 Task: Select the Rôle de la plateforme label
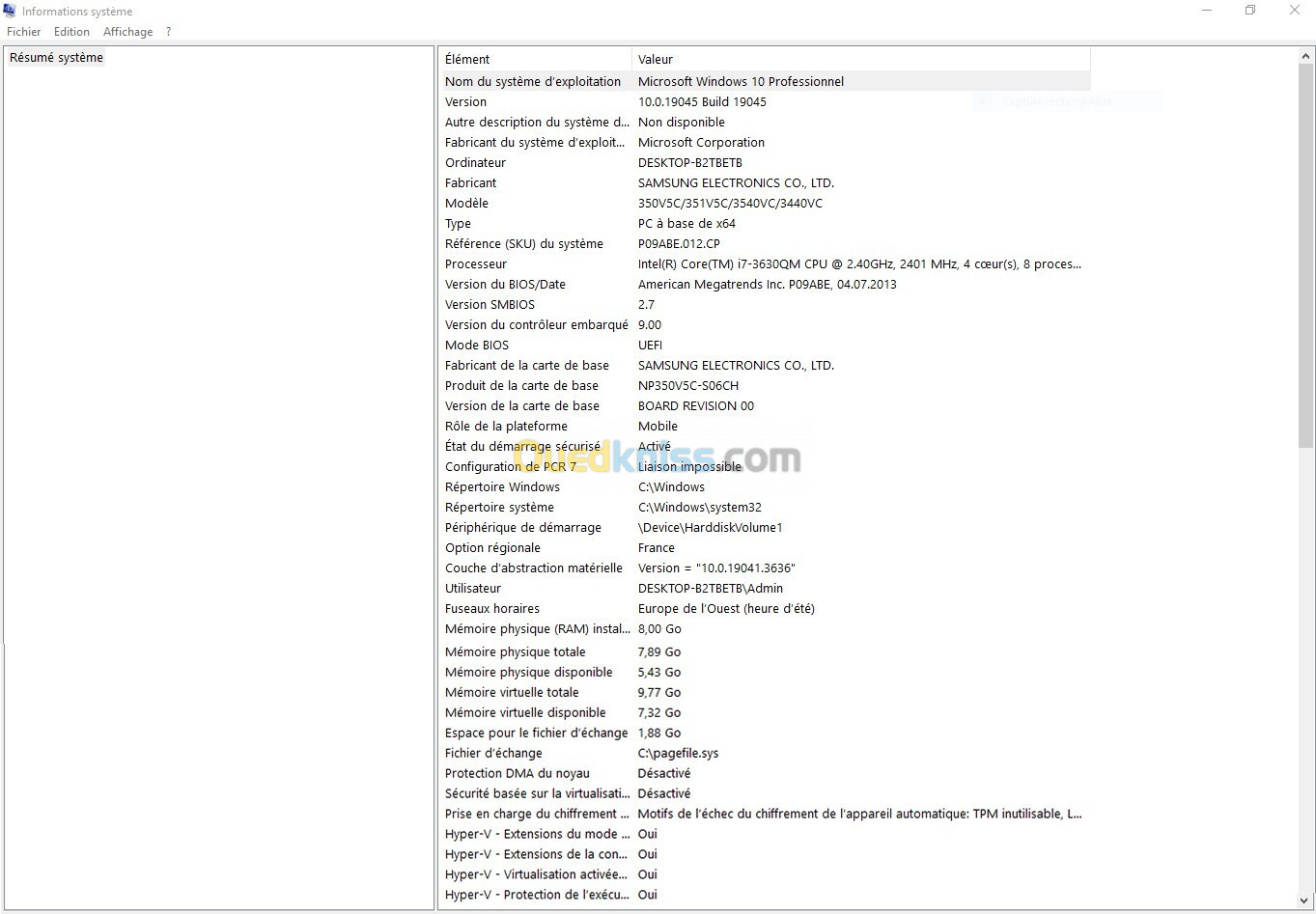(506, 427)
